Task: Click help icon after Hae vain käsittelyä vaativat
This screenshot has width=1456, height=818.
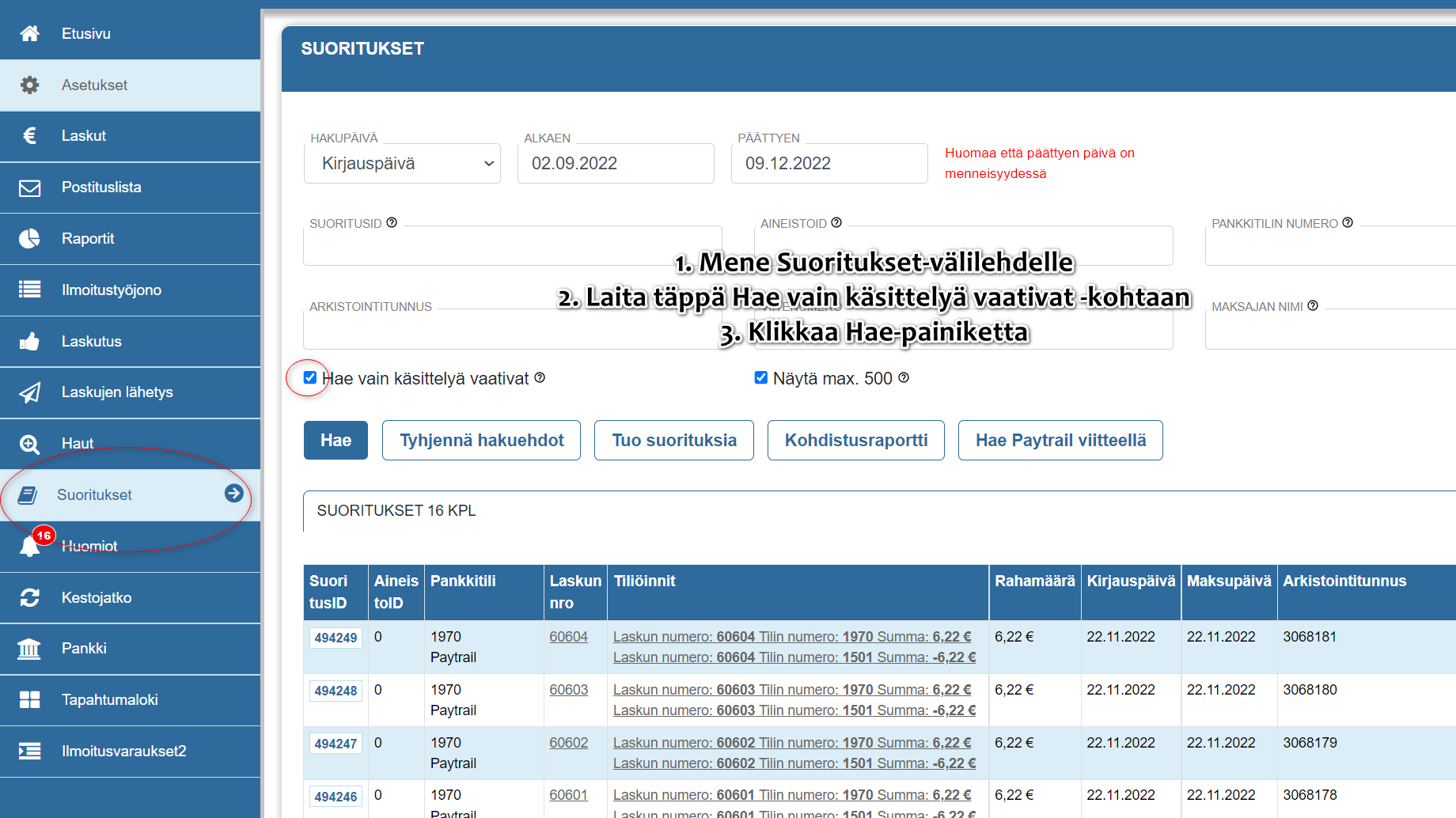Action: coord(540,377)
